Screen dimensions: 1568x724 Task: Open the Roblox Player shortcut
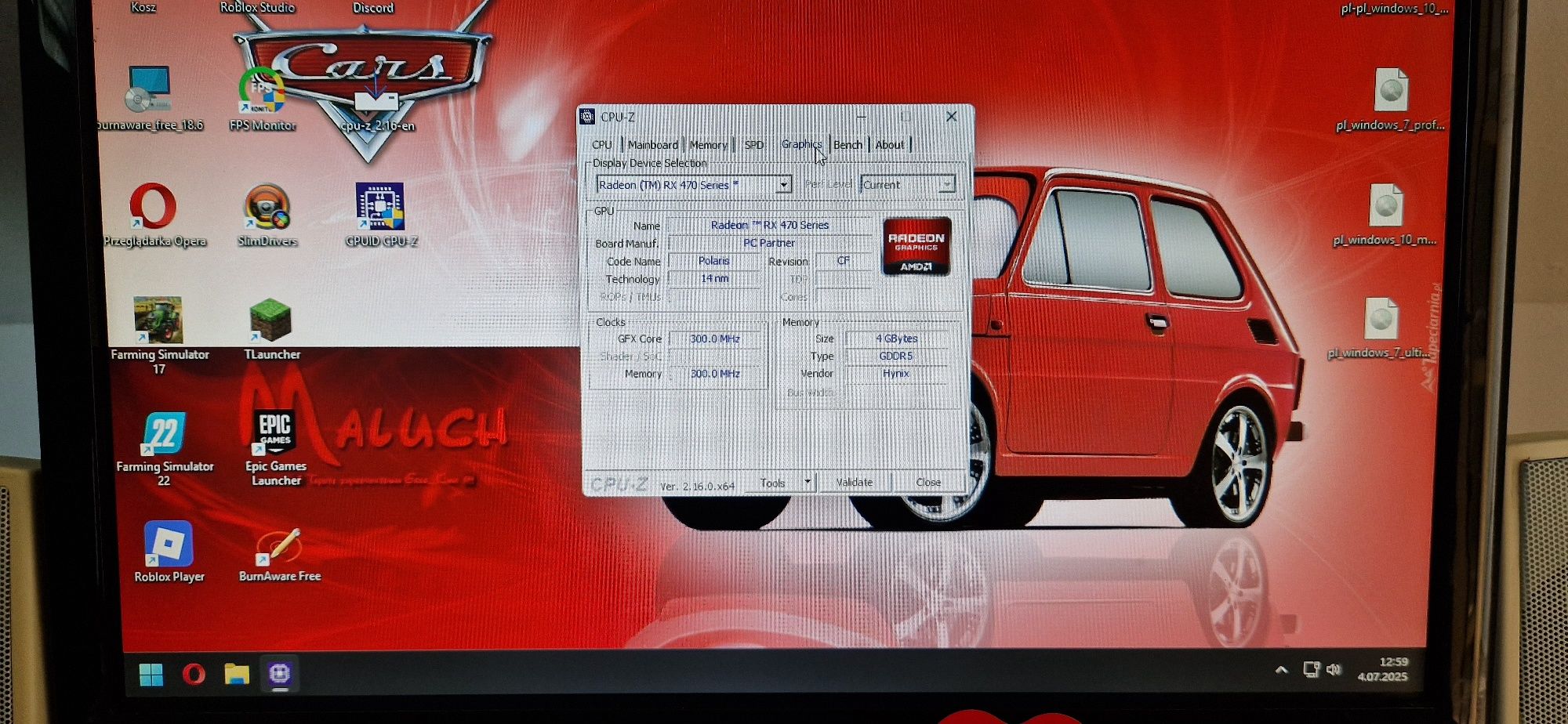click(x=169, y=552)
